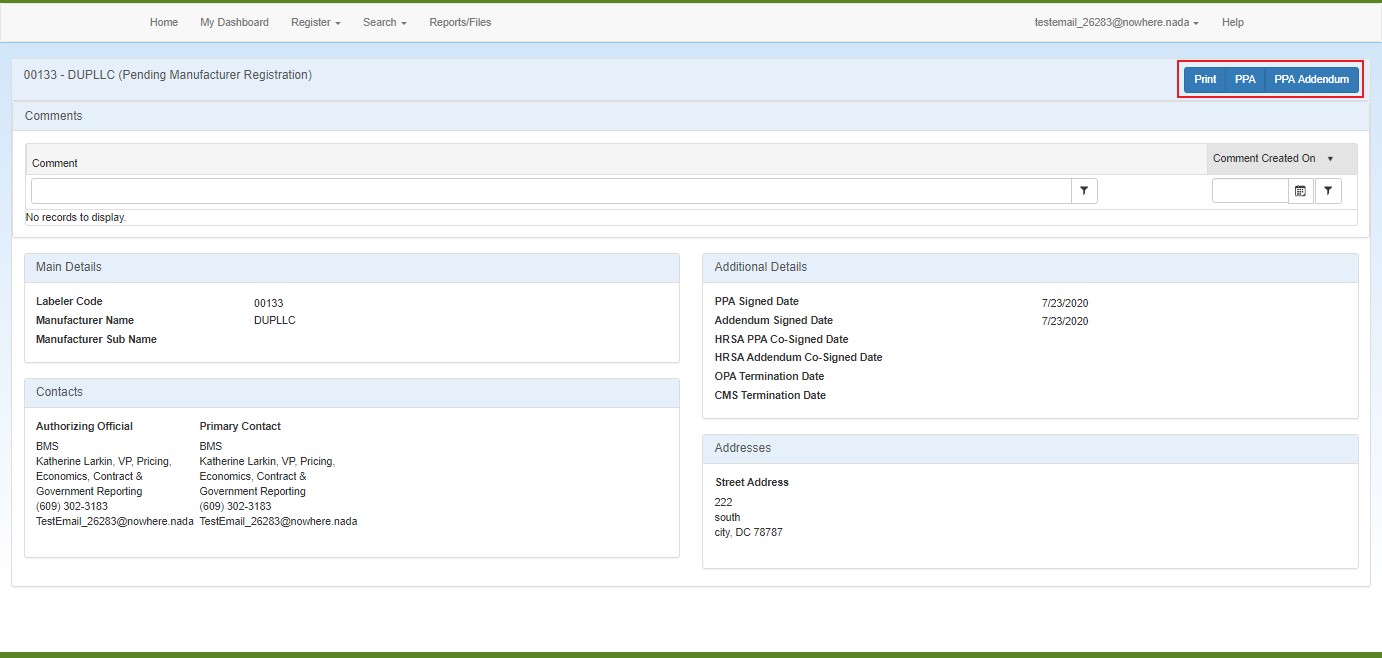This screenshot has width=1382, height=658.
Task: Sort by Comment Created On arrow
Action: click(x=1330, y=159)
